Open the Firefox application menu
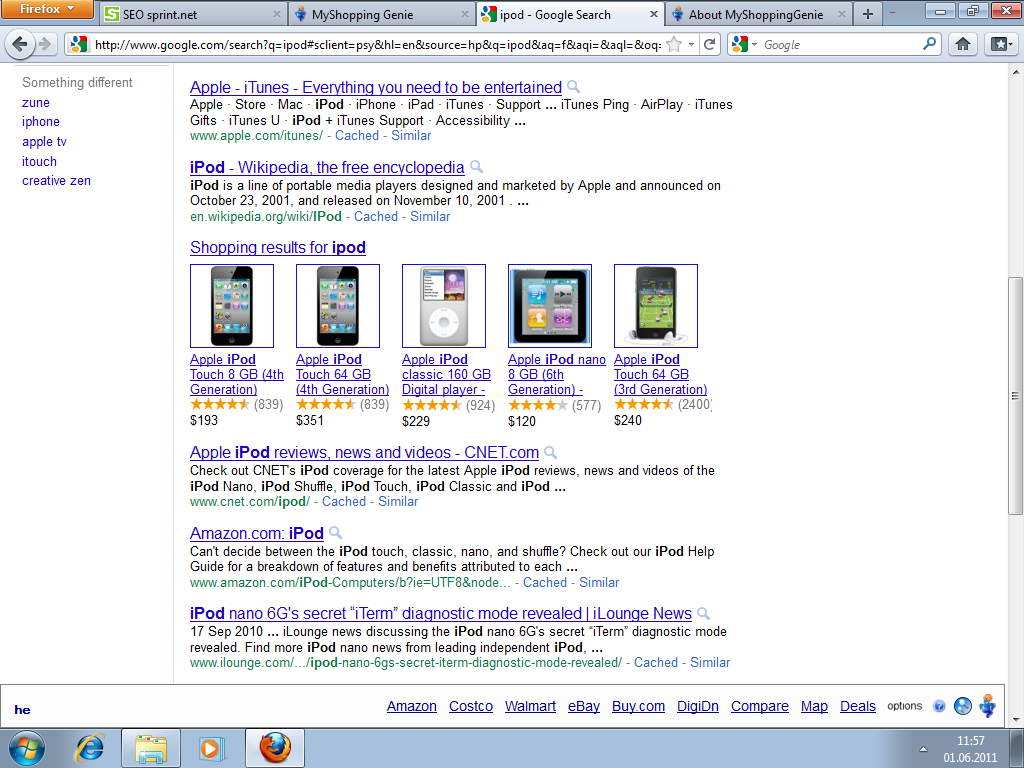The height and width of the screenshot is (768, 1024). pyautogui.click(x=46, y=9)
